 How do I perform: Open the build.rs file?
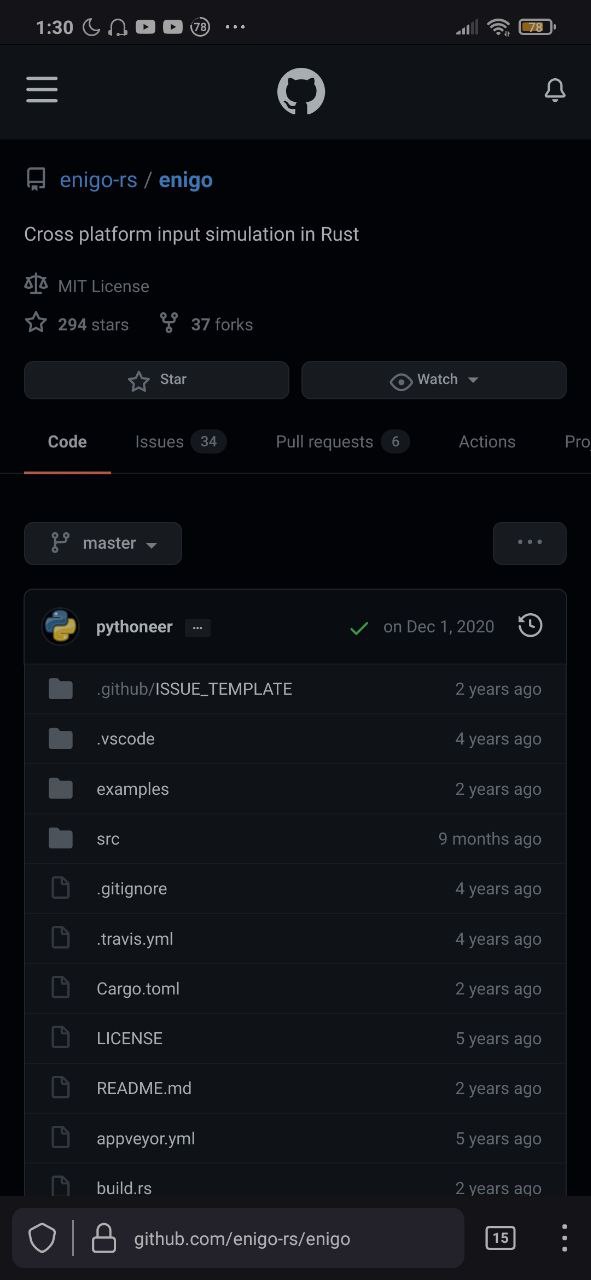pos(124,1188)
